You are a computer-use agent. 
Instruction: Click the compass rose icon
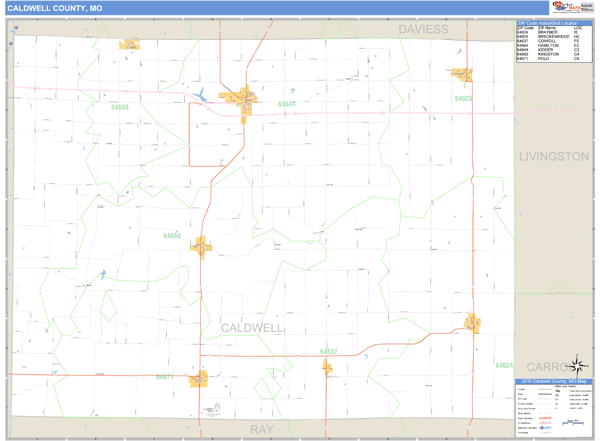point(578,364)
